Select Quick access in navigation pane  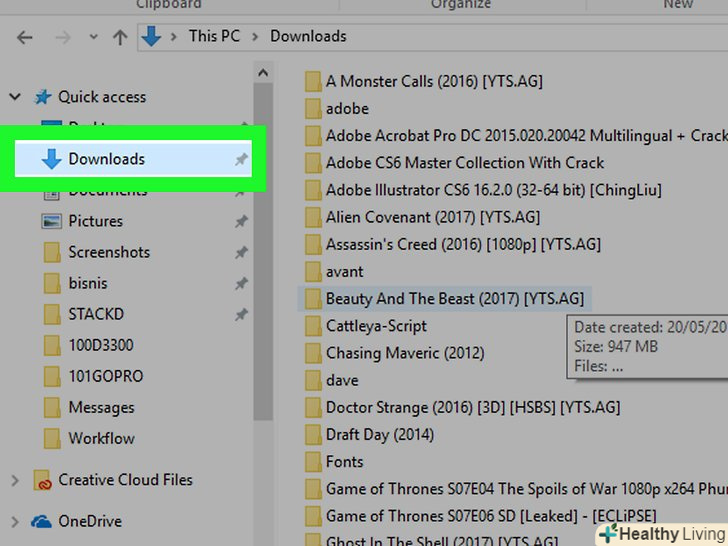click(102, 97)
